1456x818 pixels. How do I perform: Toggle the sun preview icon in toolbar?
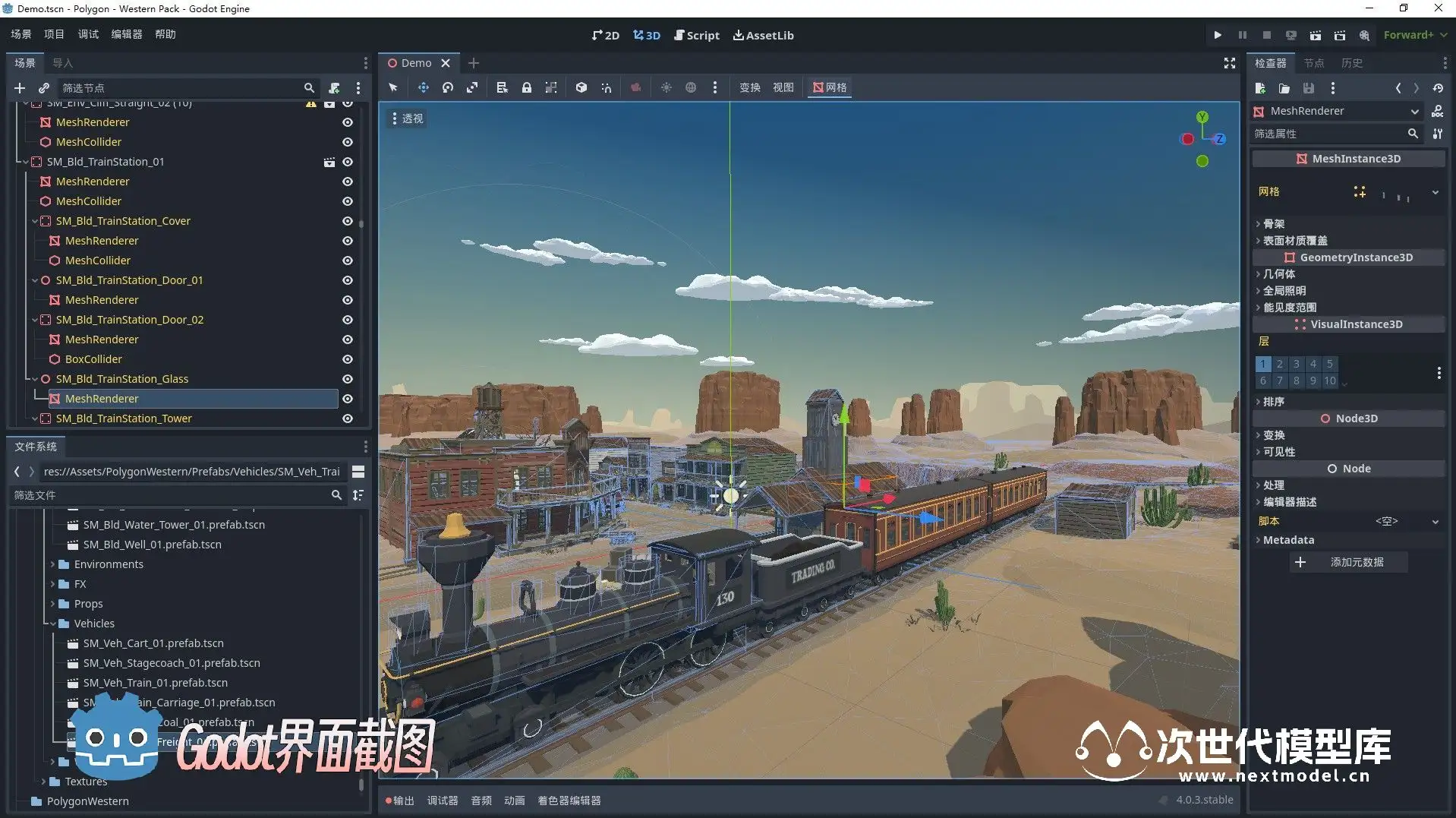(666, 87)
